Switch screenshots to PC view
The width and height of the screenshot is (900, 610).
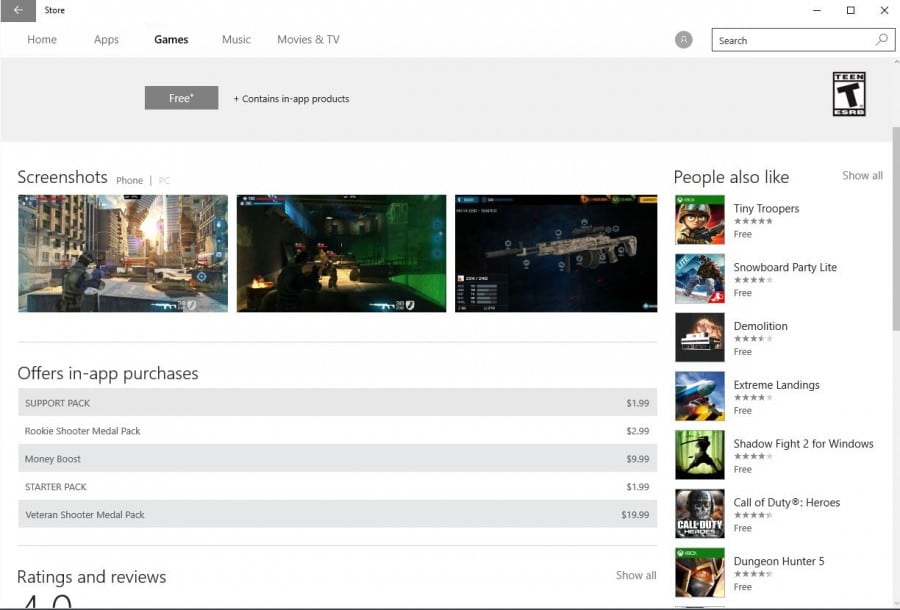coord(164,180)
